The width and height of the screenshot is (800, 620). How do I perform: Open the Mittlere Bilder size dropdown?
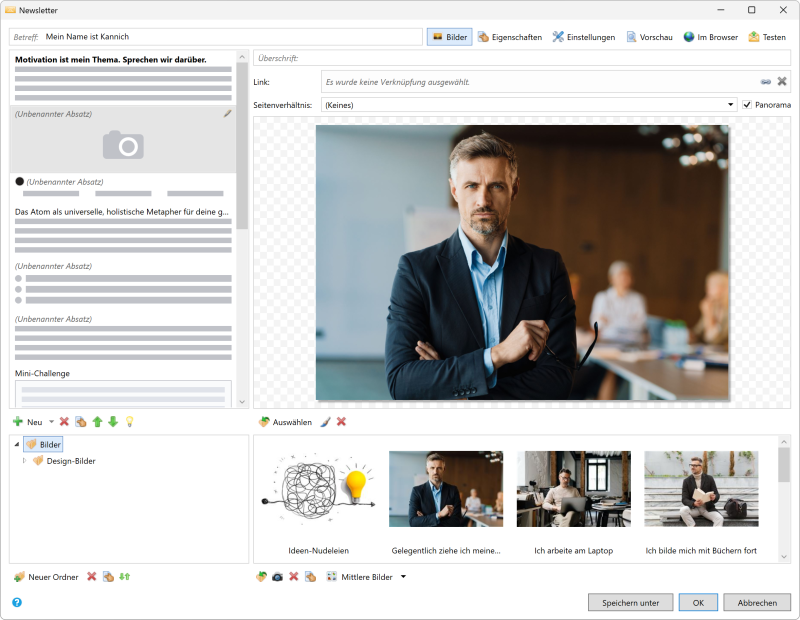(404, 577)
